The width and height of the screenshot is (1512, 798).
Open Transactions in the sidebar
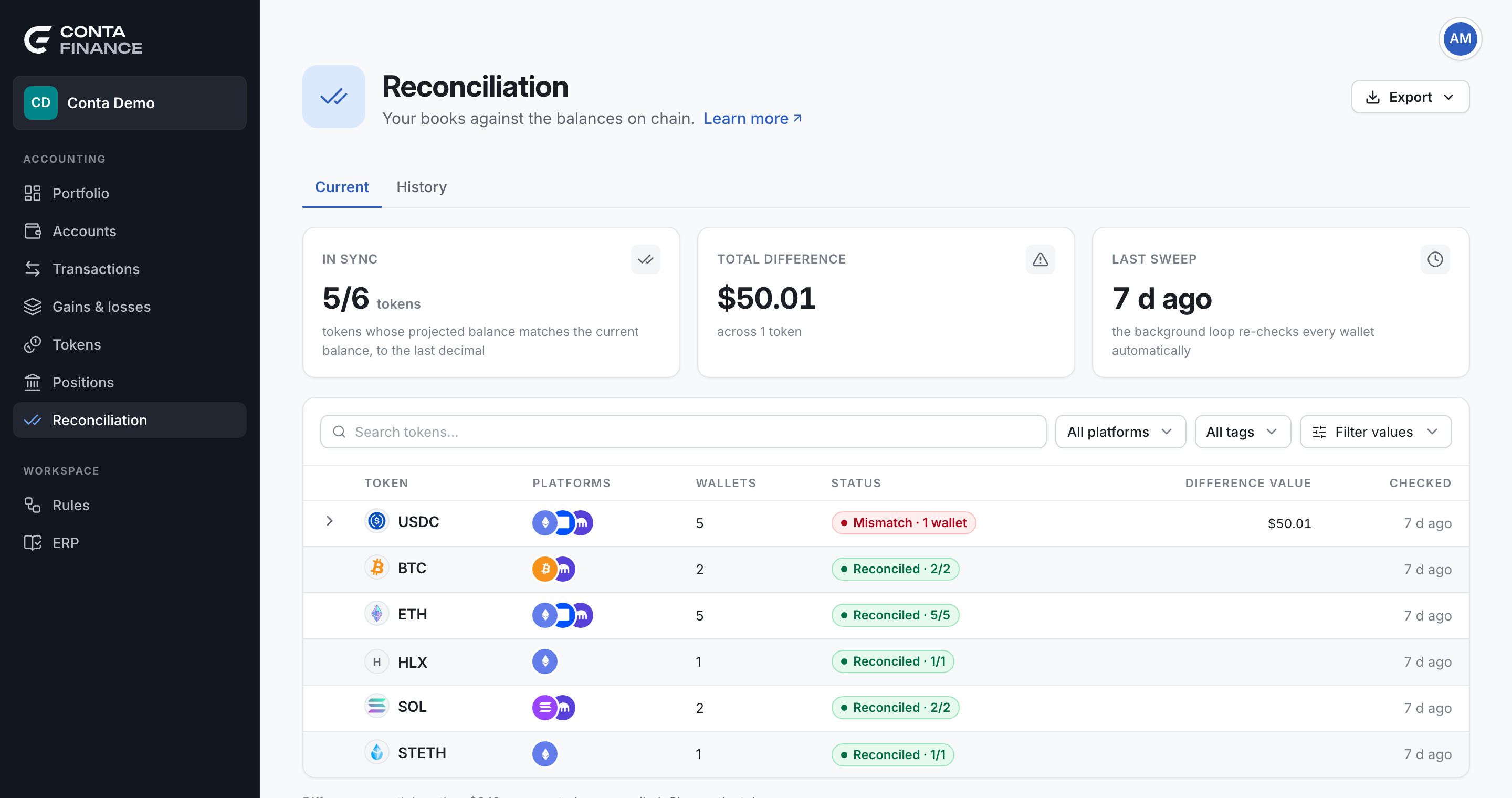(x=129, y=269)
